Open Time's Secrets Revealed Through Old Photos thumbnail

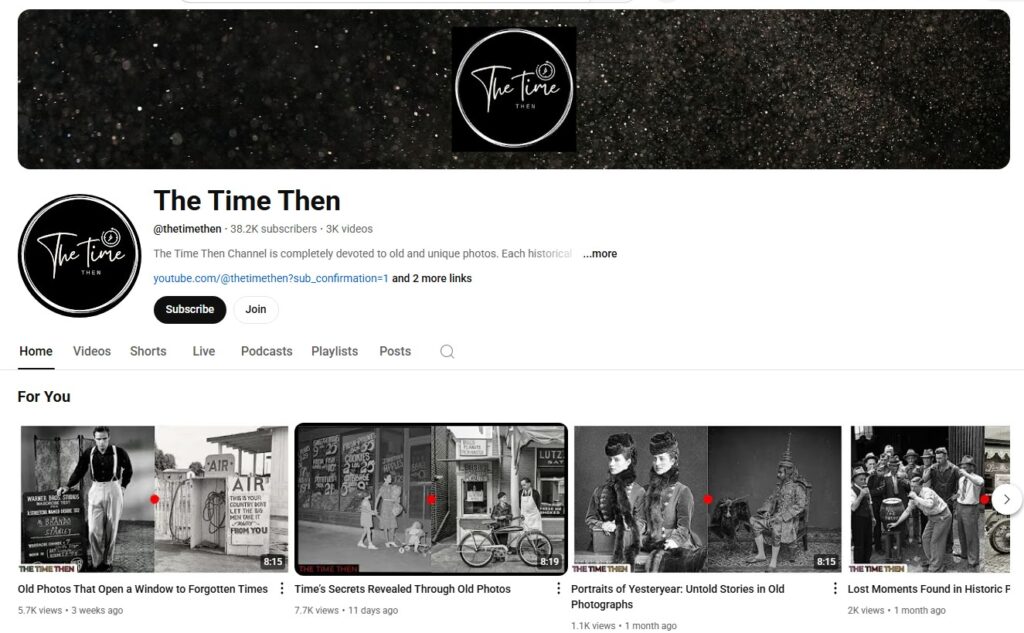point(431,499)
